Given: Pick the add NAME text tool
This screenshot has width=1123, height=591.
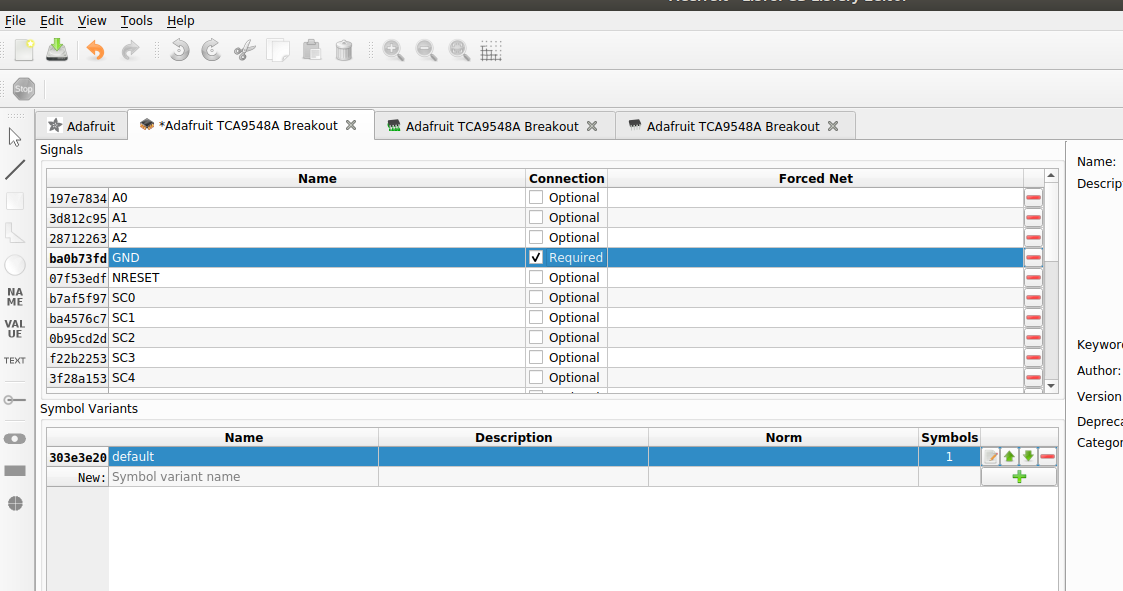Looking at the screenshot, I should [14, 297].
